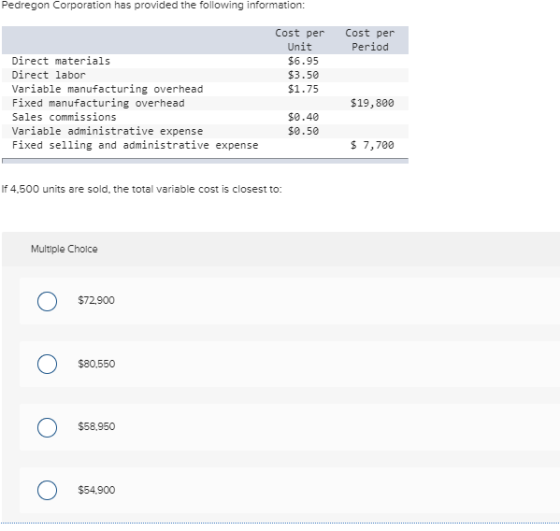
Task: Click the question text about 4,500 units
Action: coord(142,189)
